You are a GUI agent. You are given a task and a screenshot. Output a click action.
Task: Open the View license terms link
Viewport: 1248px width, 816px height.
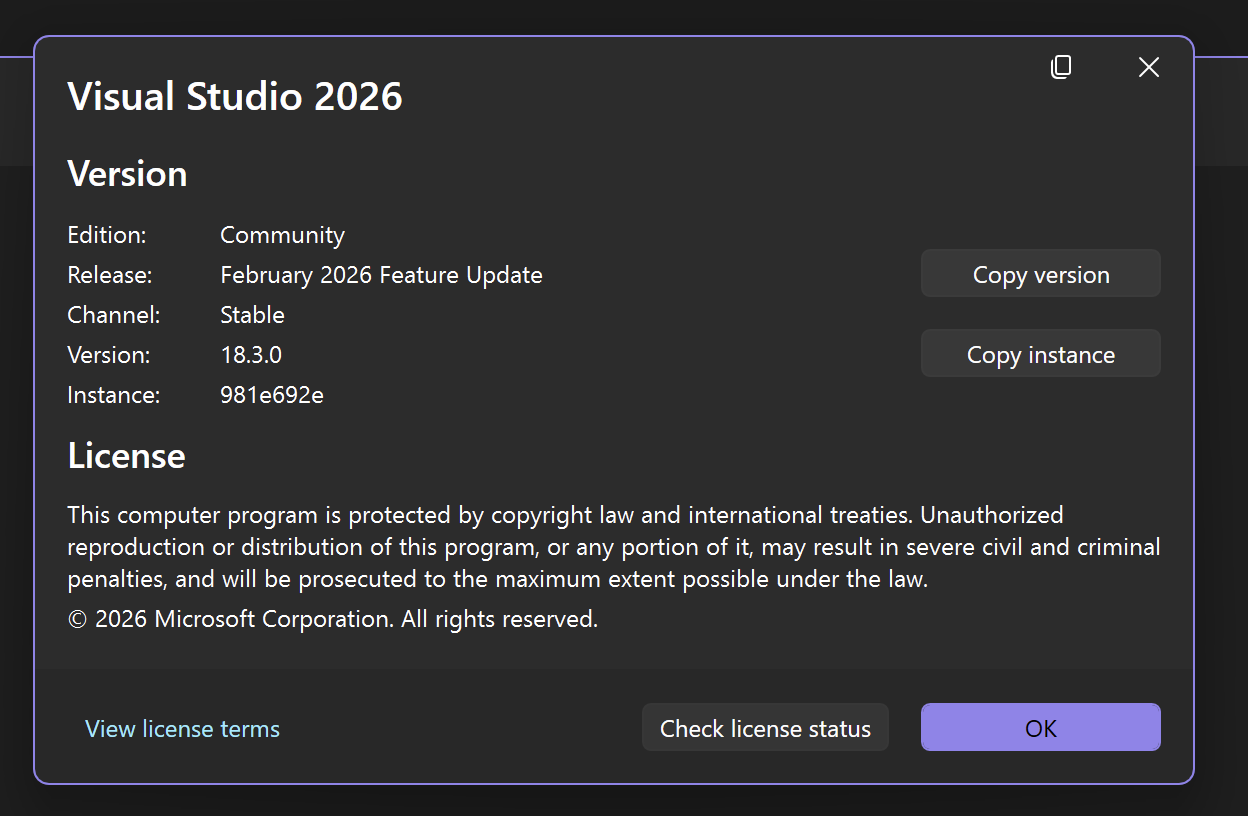(x=182, y=728)
